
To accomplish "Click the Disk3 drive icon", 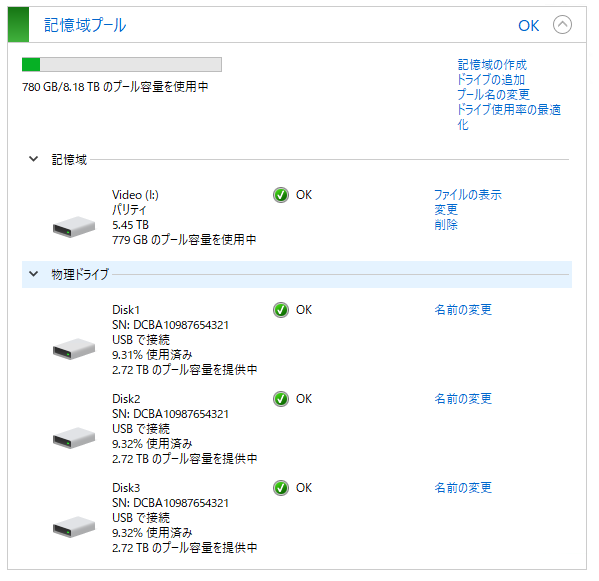I will pos(74,527).
